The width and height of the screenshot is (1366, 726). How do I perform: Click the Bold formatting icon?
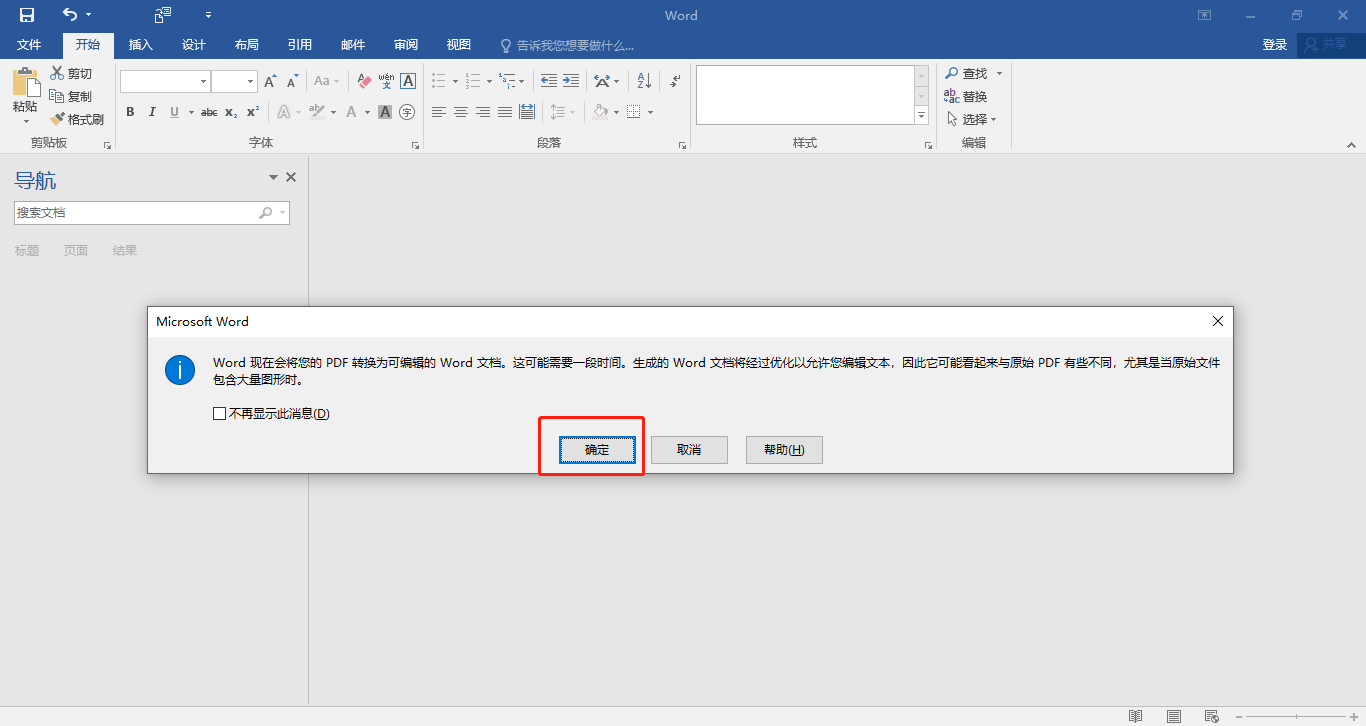[x=130, y=112]
